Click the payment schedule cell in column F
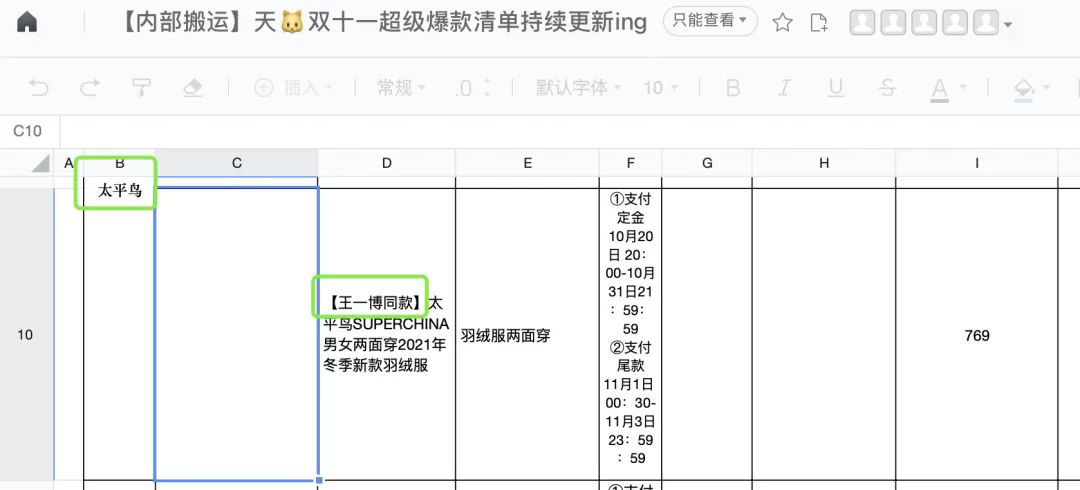Screen dimensions: 1080x490 (x=630, y=334)
